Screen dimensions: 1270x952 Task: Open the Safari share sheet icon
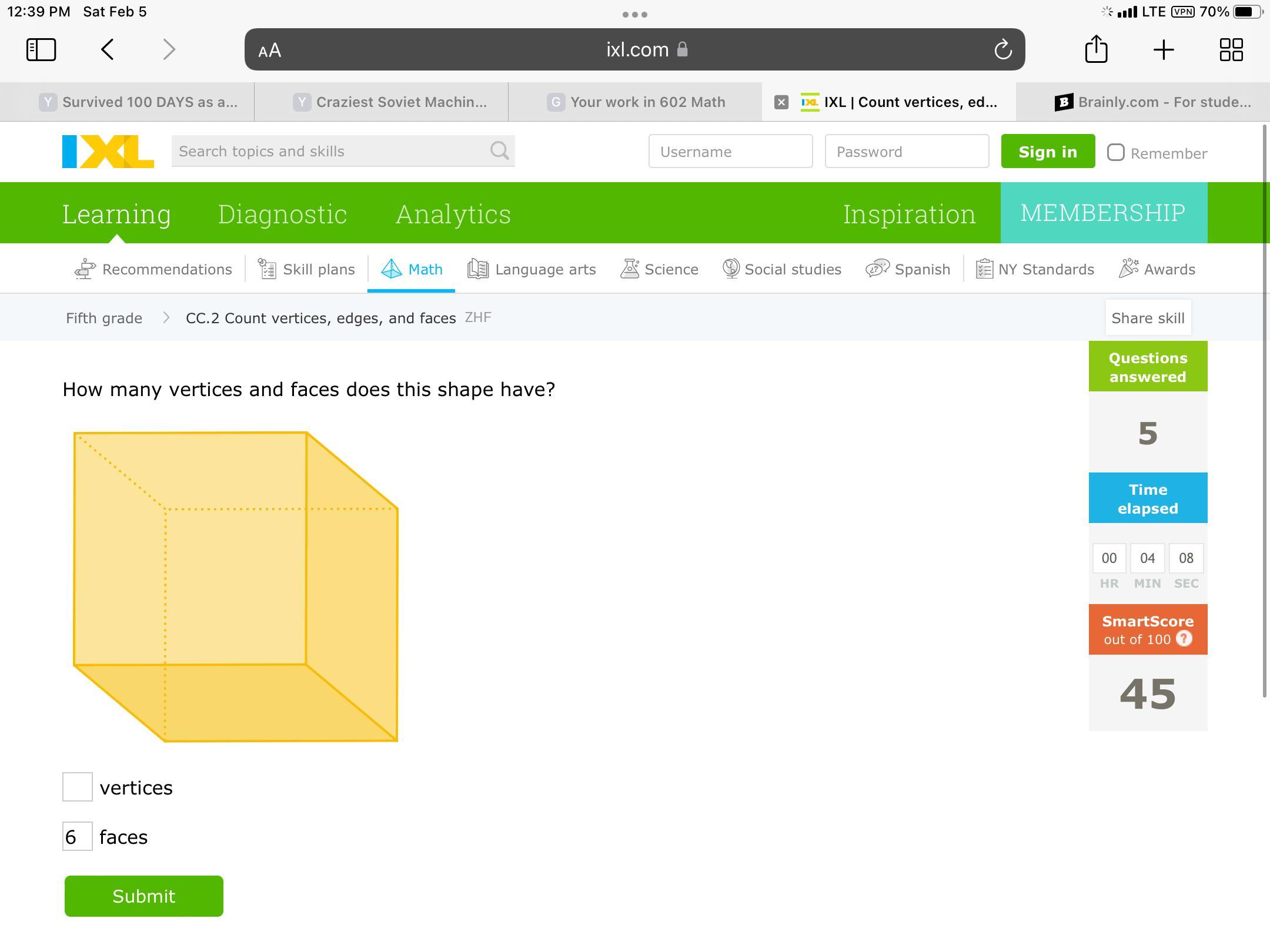pyautogui.click(x=1096, y=49)
